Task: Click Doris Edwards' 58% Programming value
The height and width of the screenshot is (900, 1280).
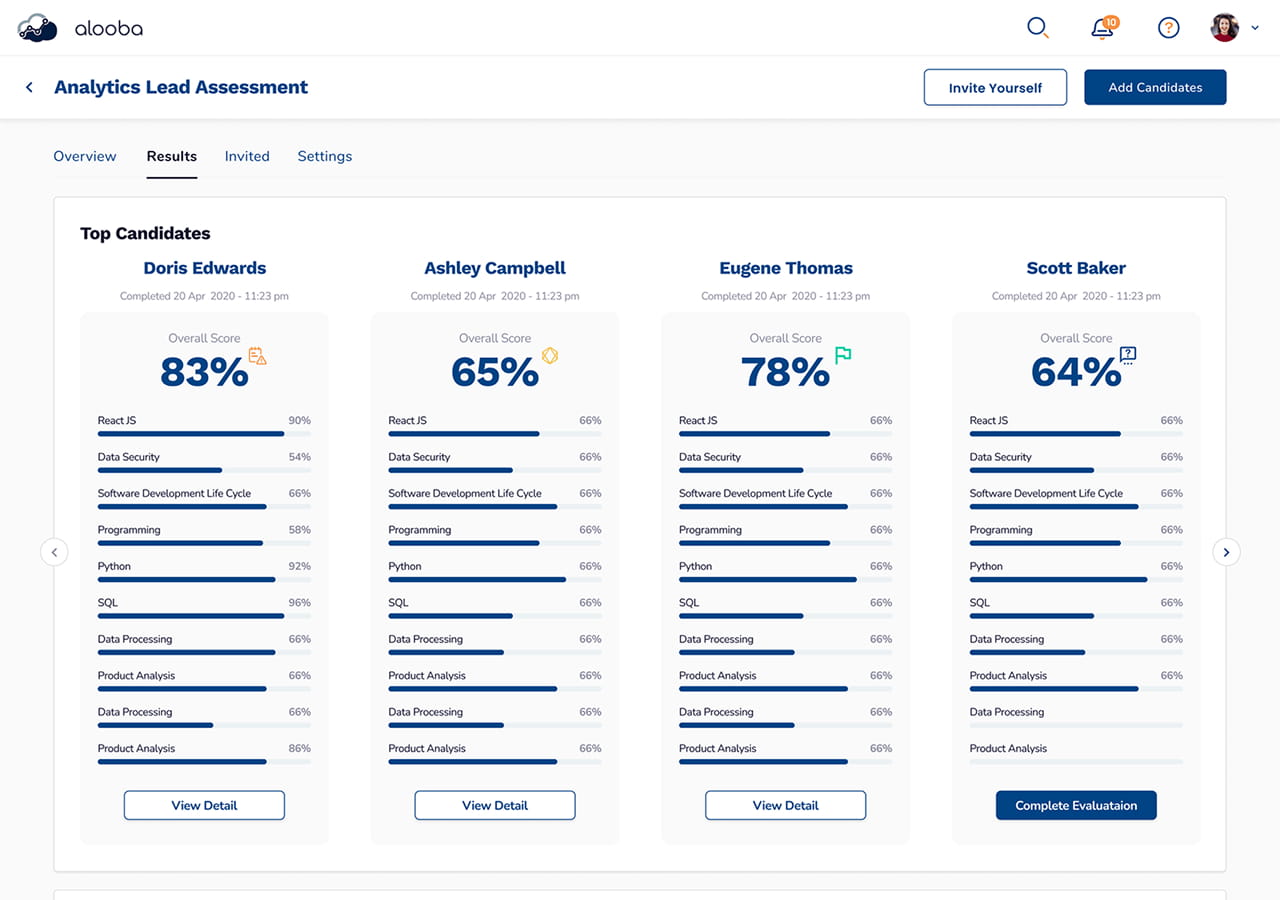Action: tap(299, 530)
